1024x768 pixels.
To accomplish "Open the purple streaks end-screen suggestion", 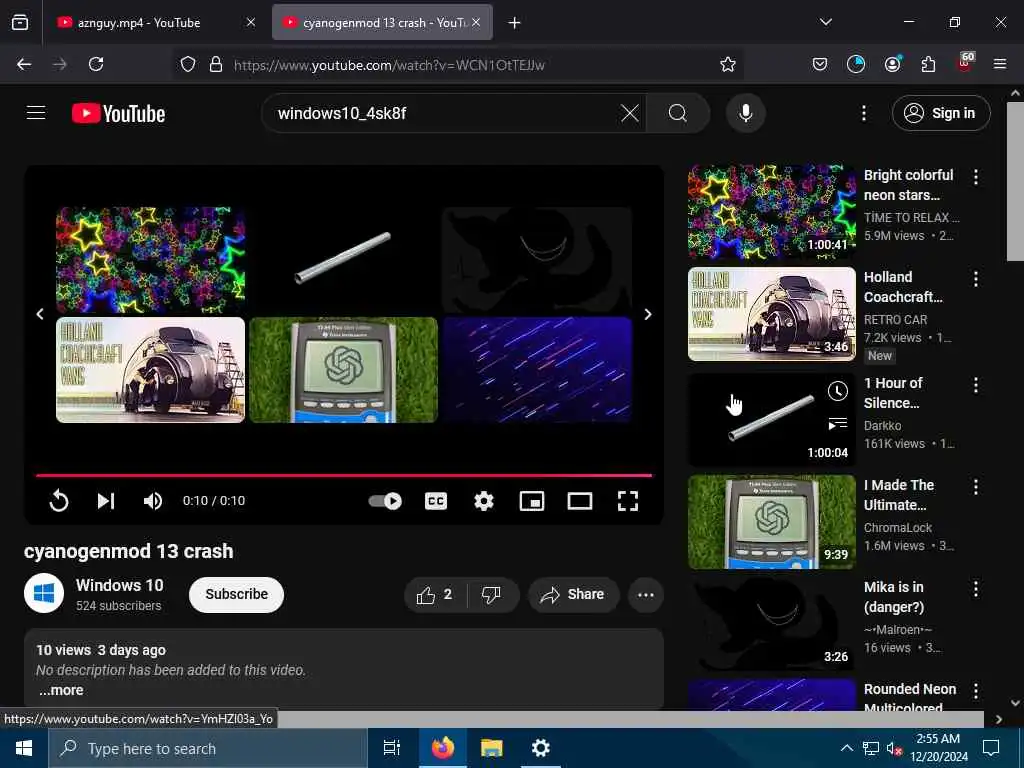I will [x=537, y=370].
